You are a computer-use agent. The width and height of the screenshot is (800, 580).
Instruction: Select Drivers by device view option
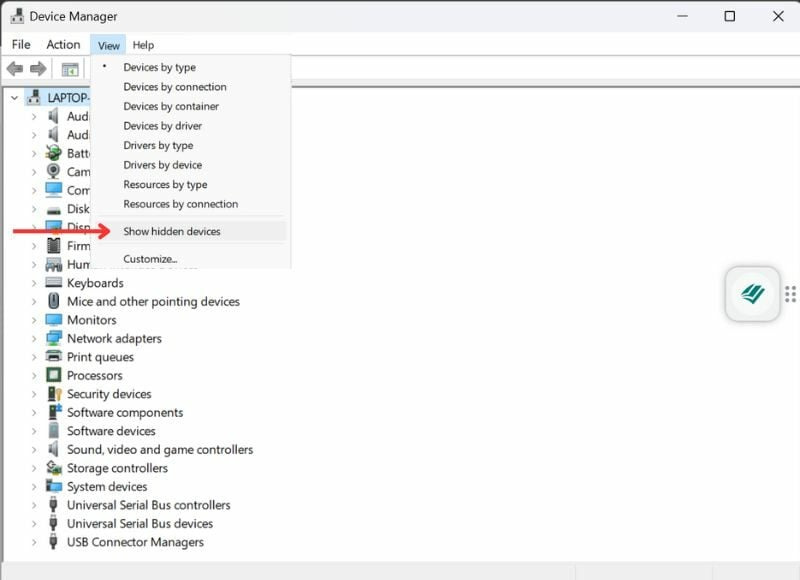(163, 165)
